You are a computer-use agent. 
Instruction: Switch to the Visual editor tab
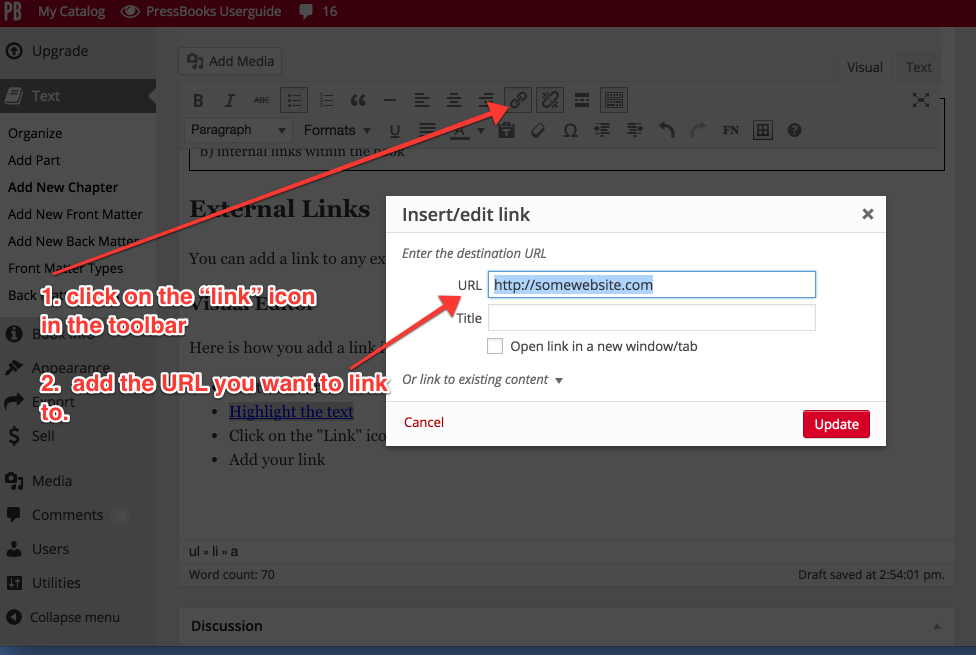click(865, 67)
